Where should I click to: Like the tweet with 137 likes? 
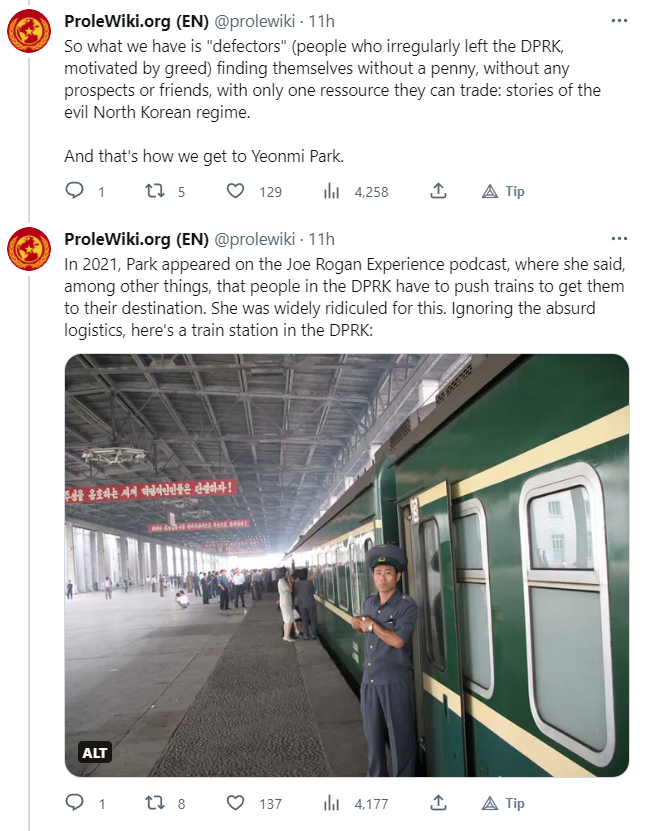click(236, 803)
